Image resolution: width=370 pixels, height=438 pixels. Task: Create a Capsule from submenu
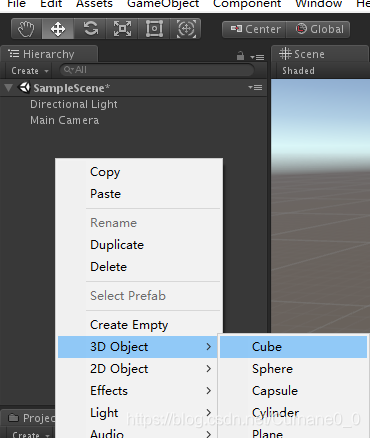click(x=293, y=391)
